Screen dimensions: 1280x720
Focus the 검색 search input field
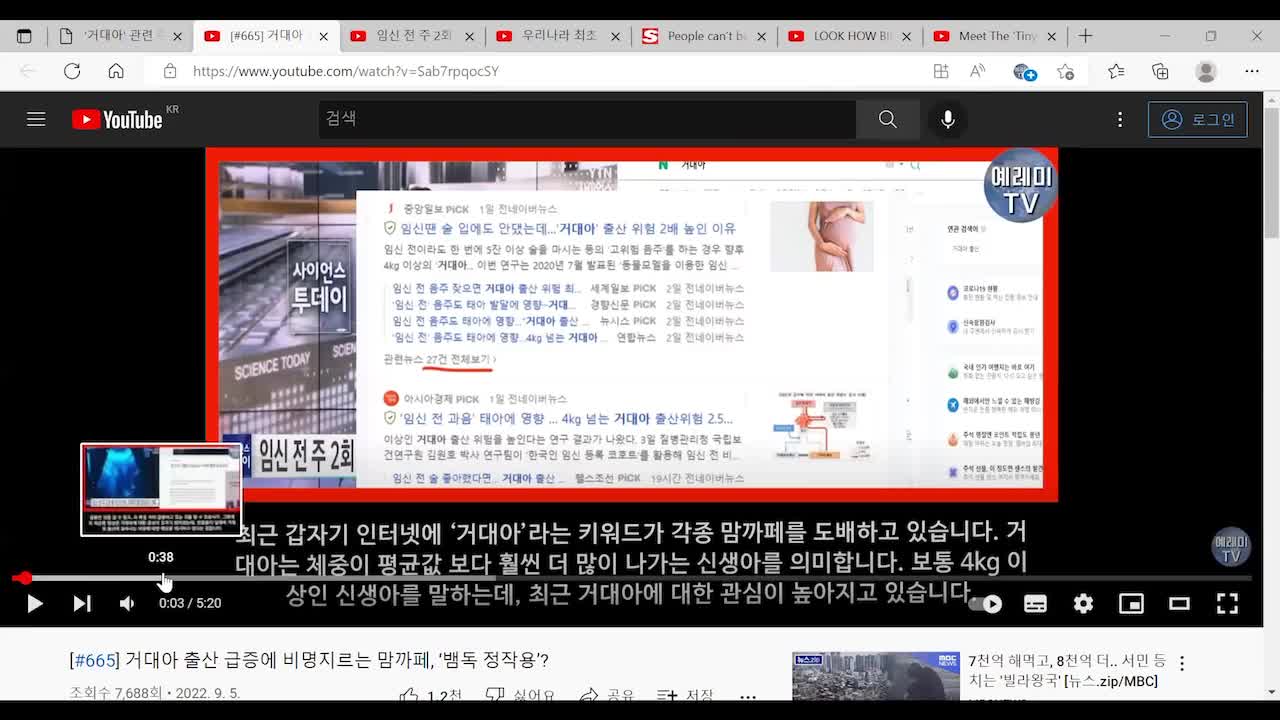pos(587,119)
